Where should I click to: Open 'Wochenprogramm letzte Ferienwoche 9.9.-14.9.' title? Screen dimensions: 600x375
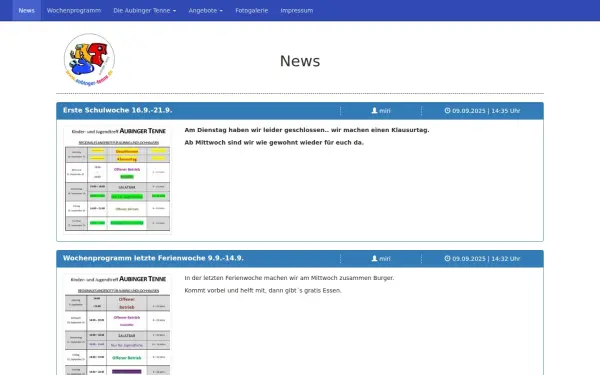tap(153, 258)
